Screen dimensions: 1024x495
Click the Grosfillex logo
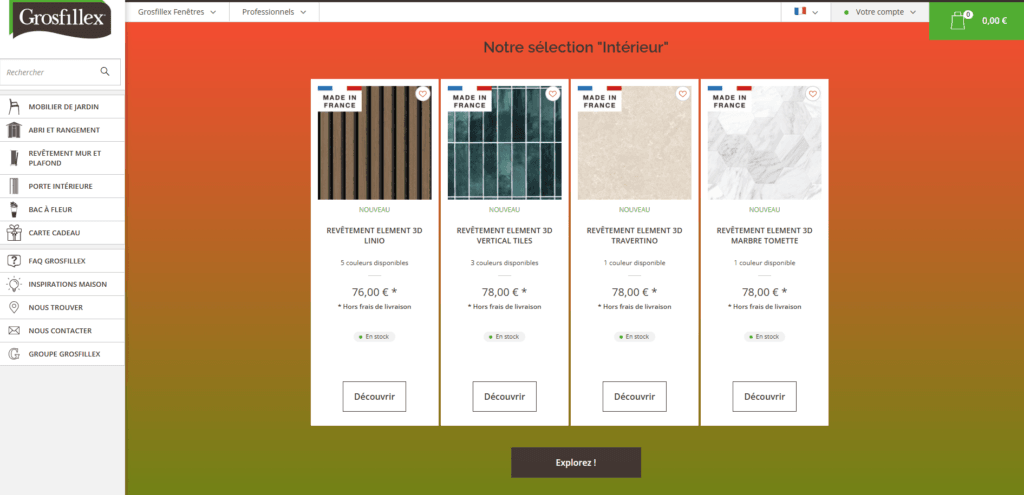[x=62, y=20]
